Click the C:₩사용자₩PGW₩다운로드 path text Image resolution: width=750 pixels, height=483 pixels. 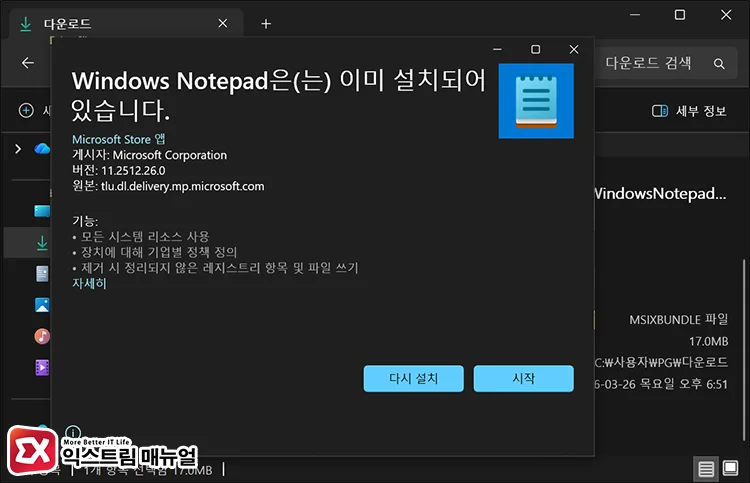pyautogui.click(x=662, y=362)
